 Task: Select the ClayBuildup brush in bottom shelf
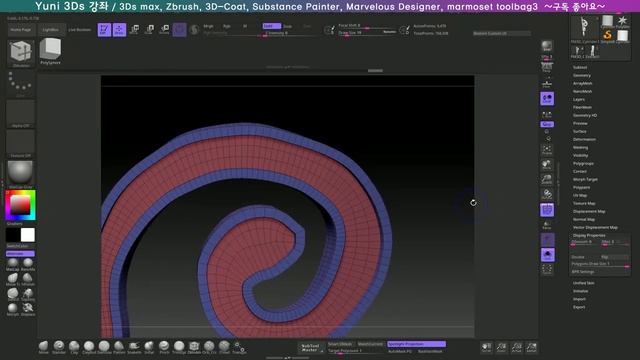[89, 347]
